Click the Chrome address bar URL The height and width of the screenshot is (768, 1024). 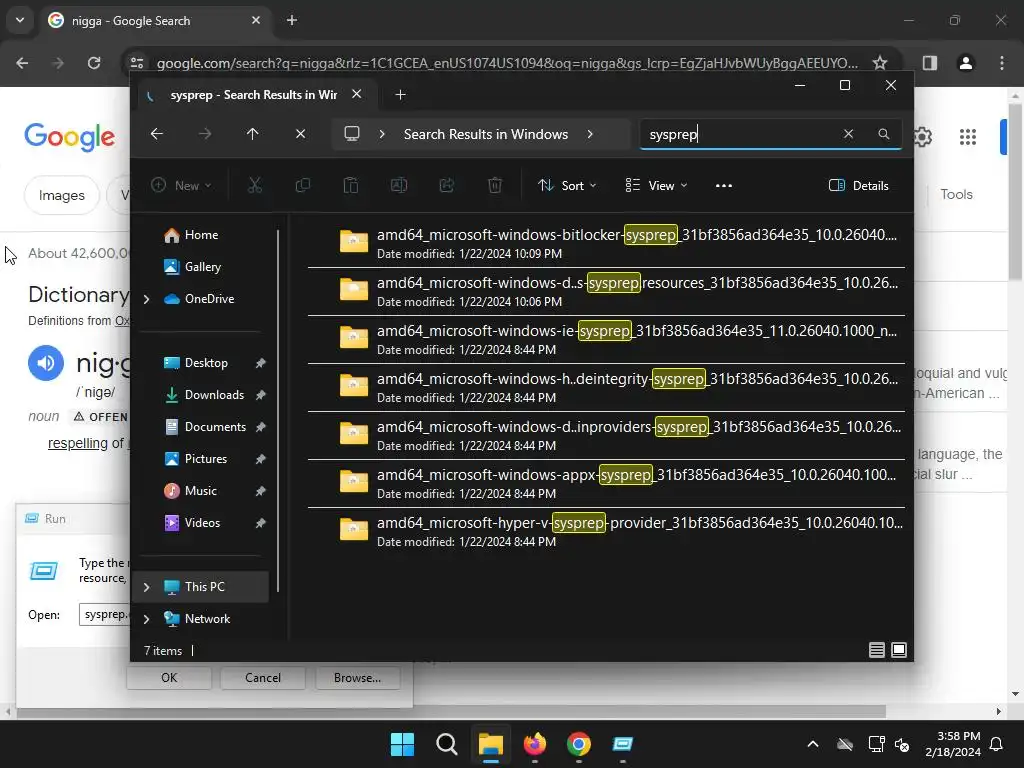pyautogui.click(x=507, y=63)
